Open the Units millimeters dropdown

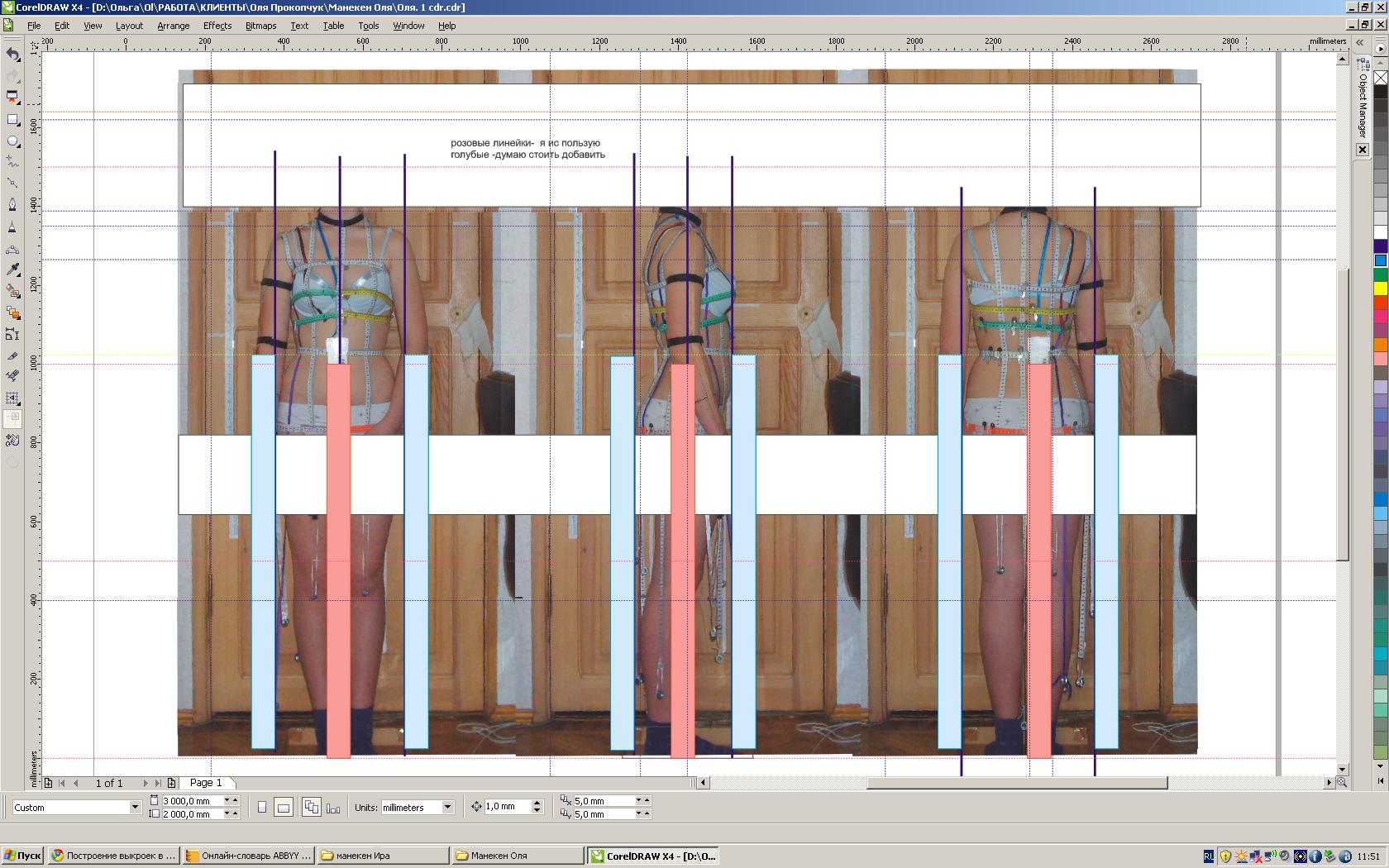coord(447,808)
